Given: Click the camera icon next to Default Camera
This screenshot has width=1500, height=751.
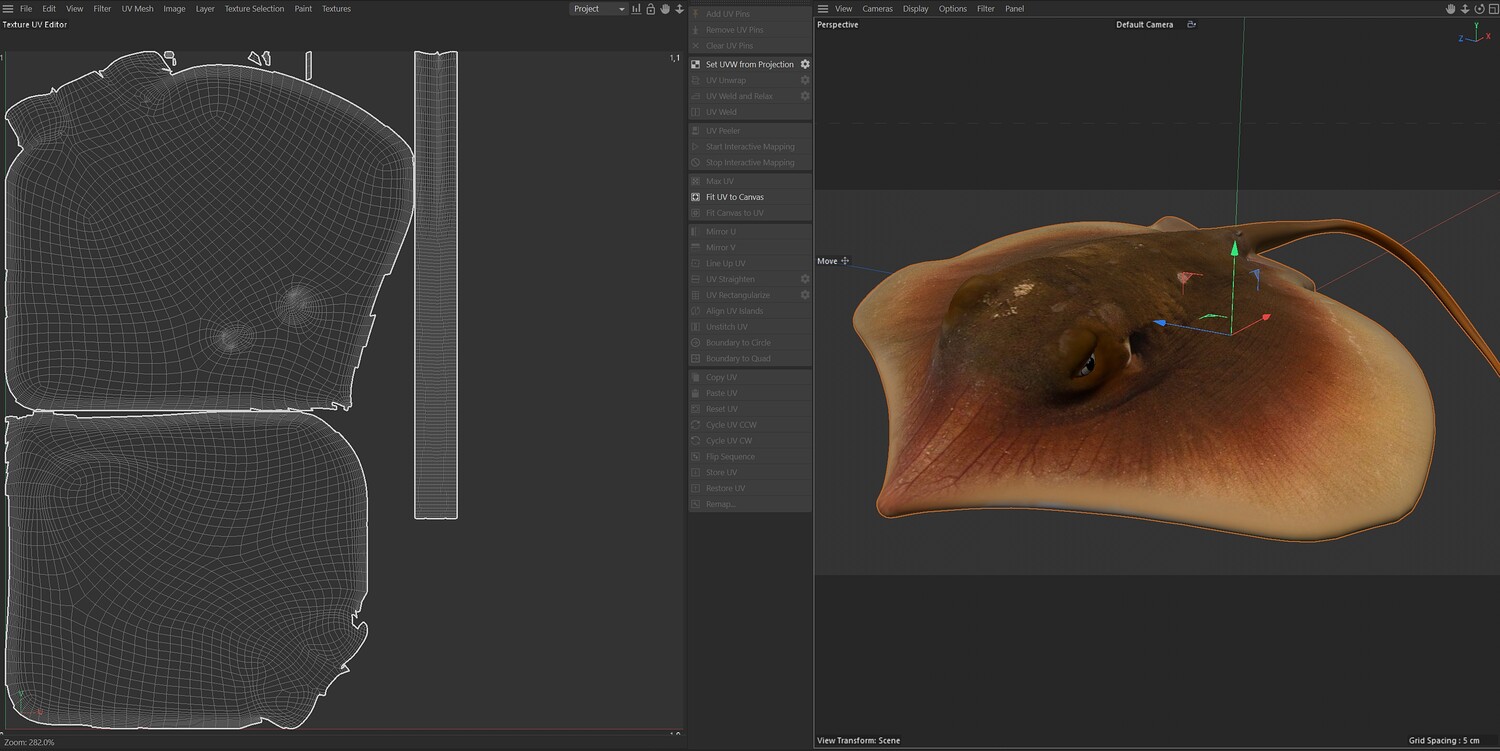Looking at the screenshot, I should click(x=1191, y=25).
